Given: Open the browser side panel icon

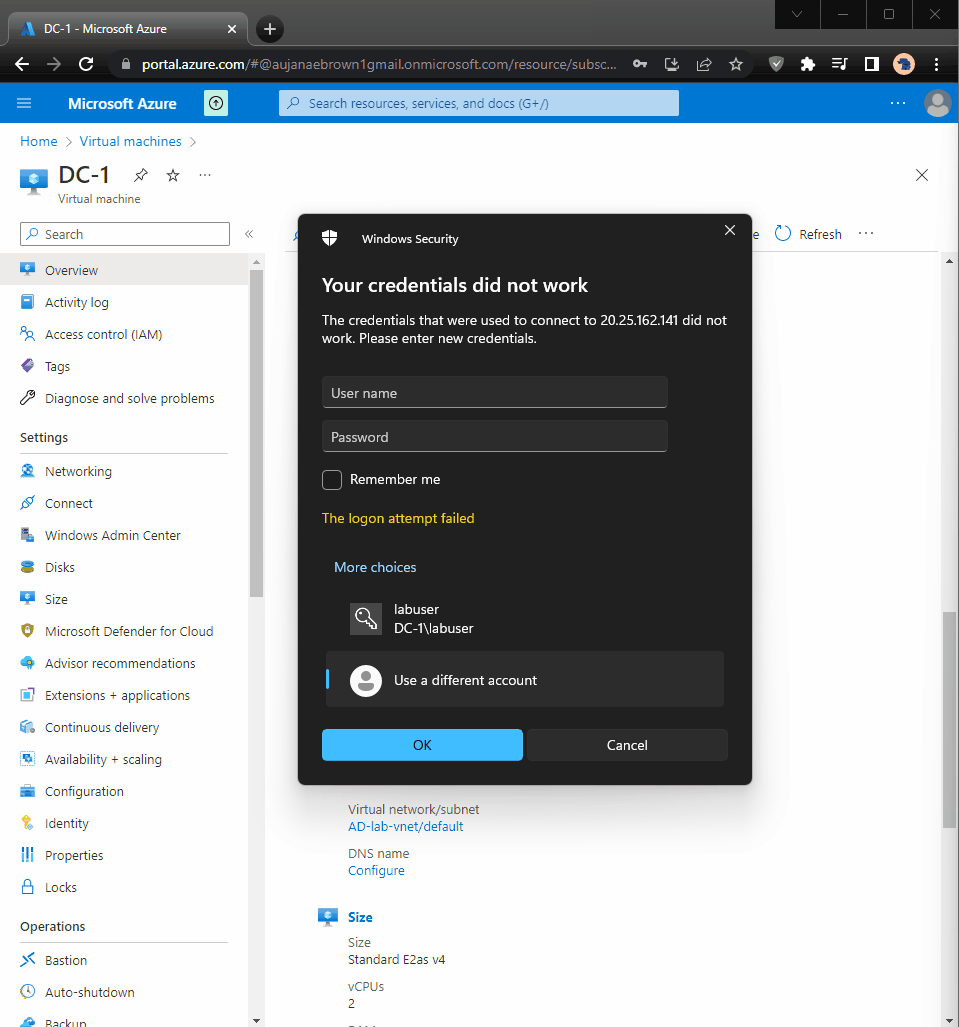Looking at the screenshot, I should [x=871, y=64].
